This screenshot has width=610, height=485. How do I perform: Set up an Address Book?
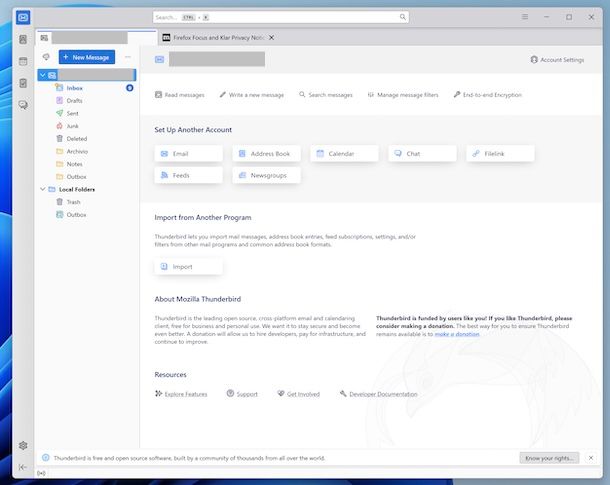(266, 154)
